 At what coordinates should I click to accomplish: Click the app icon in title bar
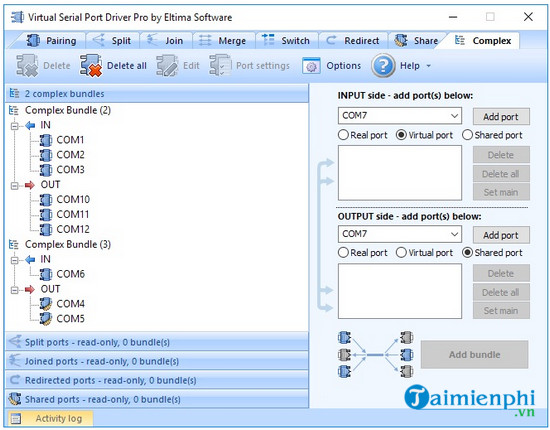[17, 17]
